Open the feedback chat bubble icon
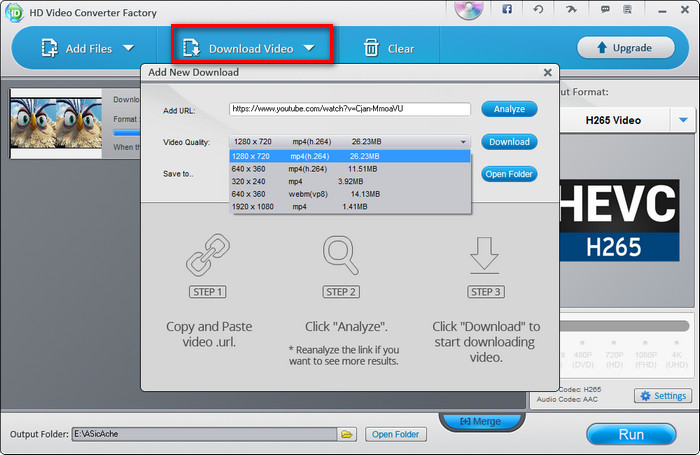The image size is (700, 455). [605, 9]
